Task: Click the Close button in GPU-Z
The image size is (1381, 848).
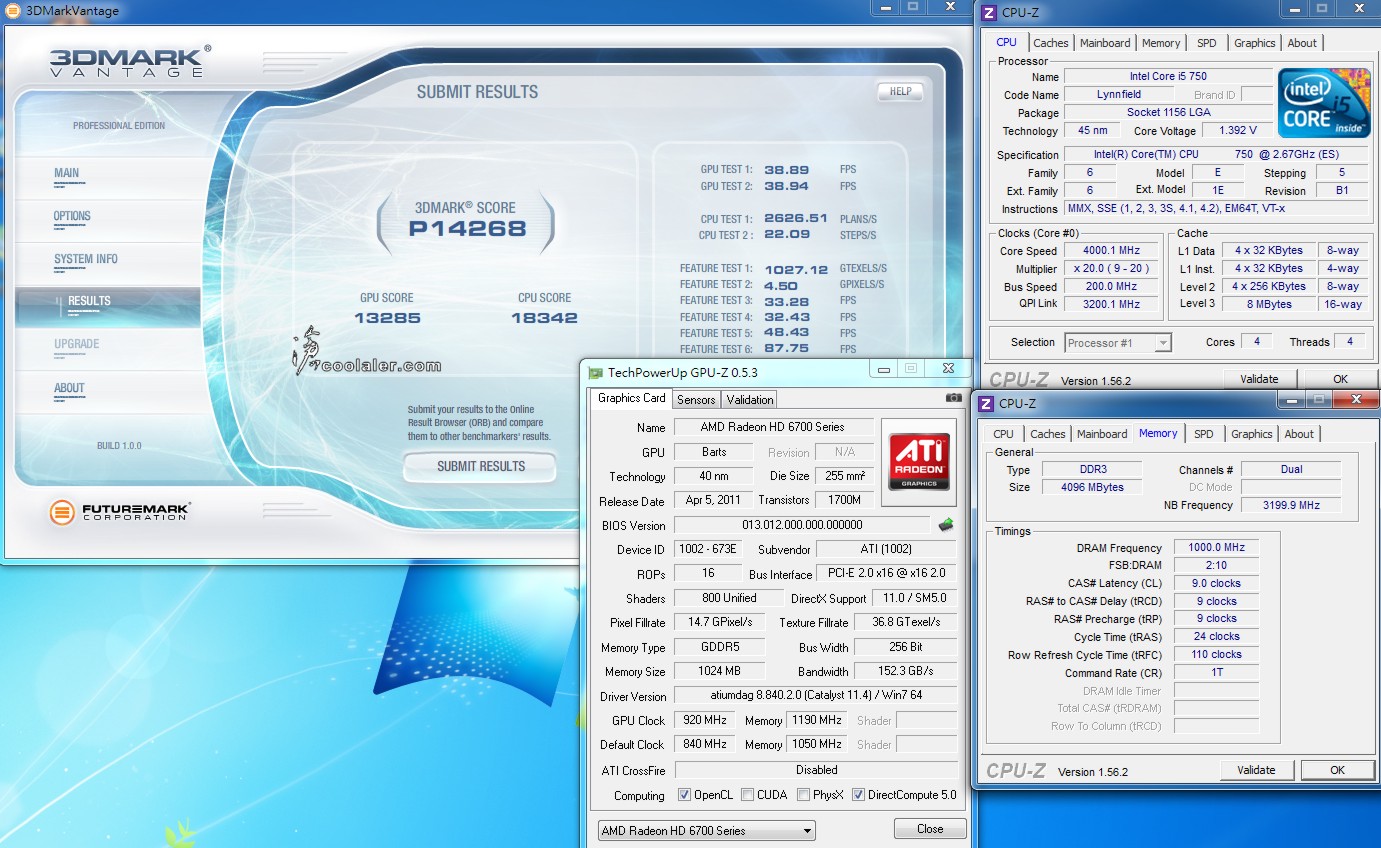Action: click(930, 829)
